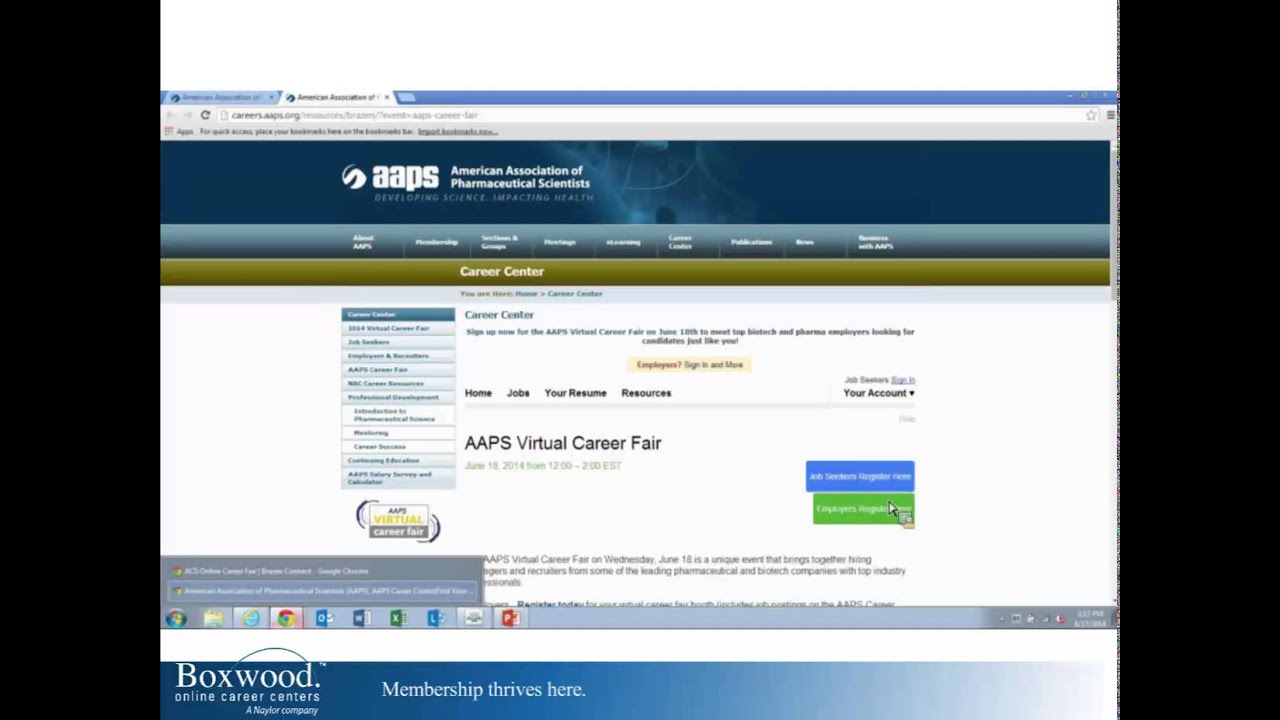Open the Chrome hamburger menu
1280x720 pixels.
1110,115
